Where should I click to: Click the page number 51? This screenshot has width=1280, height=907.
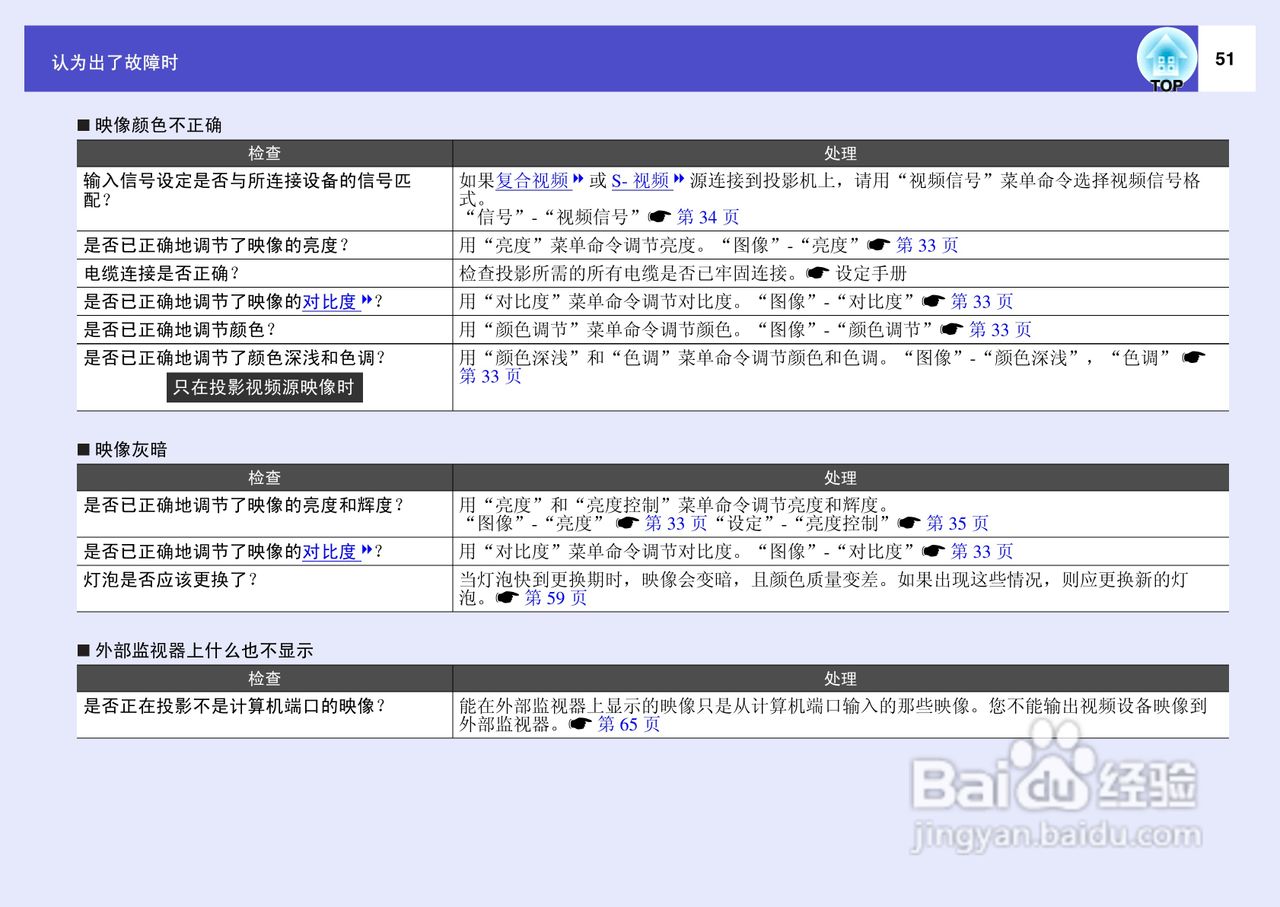pos(1225,59)
